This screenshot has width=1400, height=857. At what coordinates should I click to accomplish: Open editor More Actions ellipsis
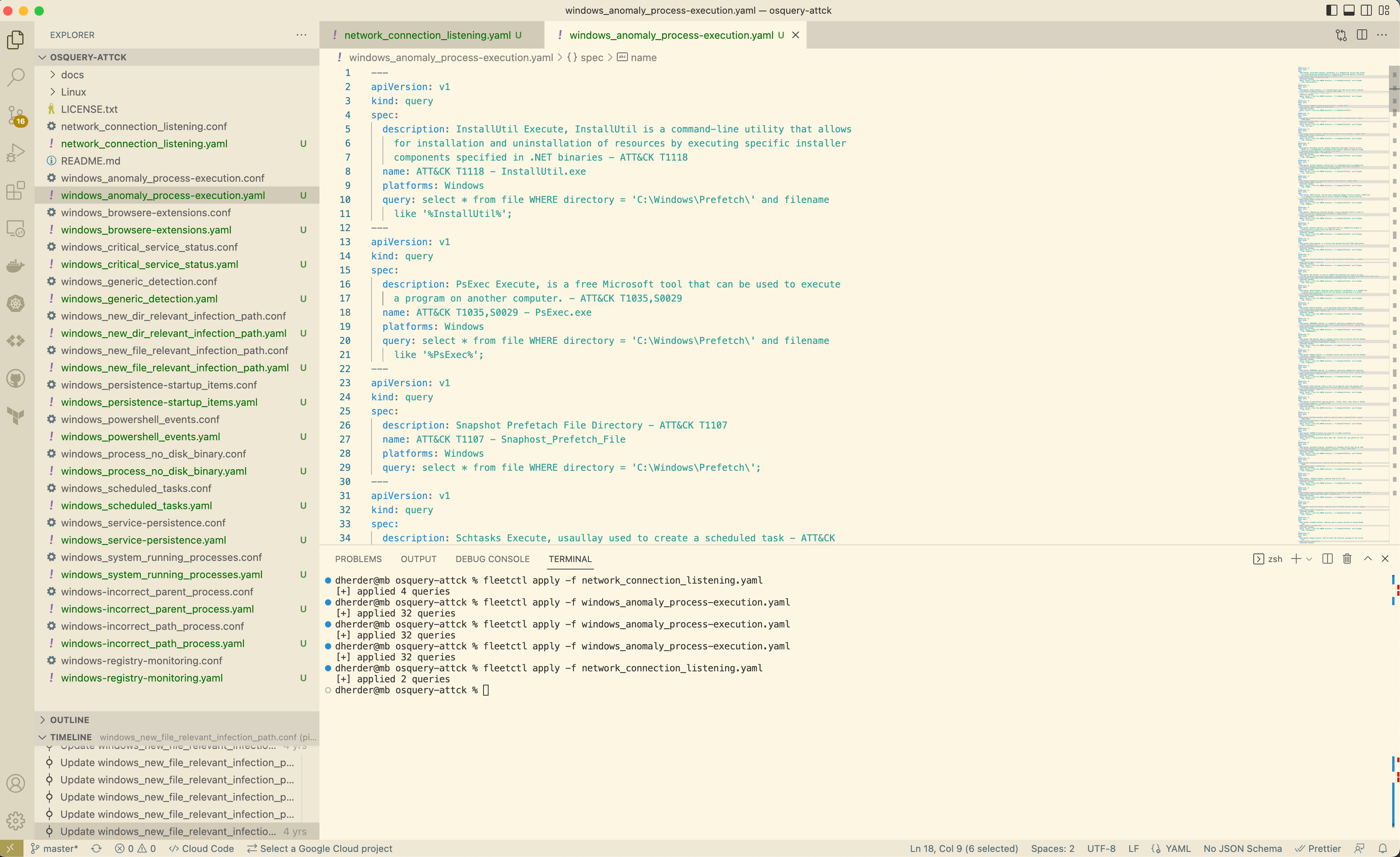[x=1382, y=35]
